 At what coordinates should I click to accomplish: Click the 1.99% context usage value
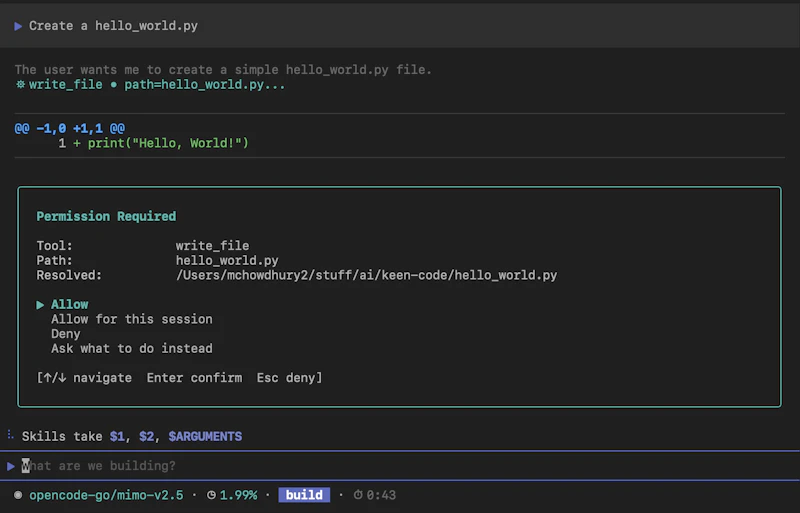(x=238, y=495)
